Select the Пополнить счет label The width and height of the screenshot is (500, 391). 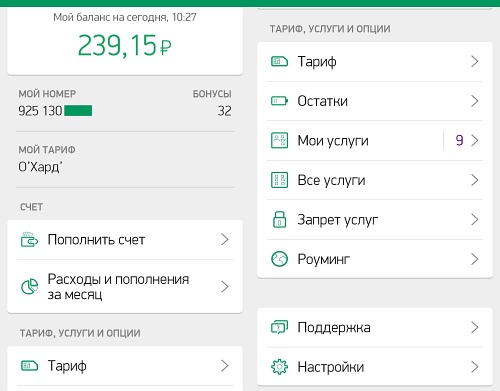pos(96,240)
